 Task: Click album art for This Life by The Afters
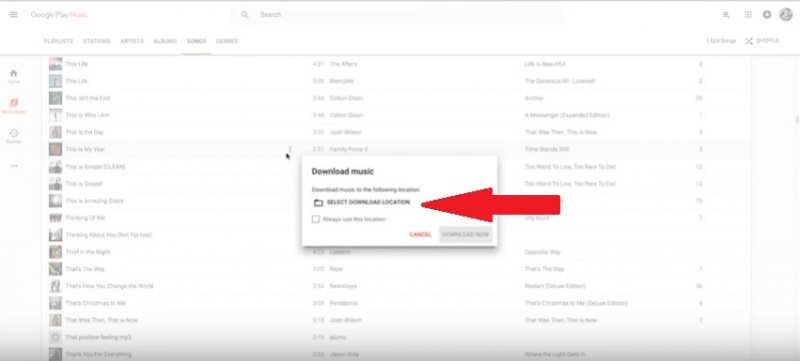56,64
